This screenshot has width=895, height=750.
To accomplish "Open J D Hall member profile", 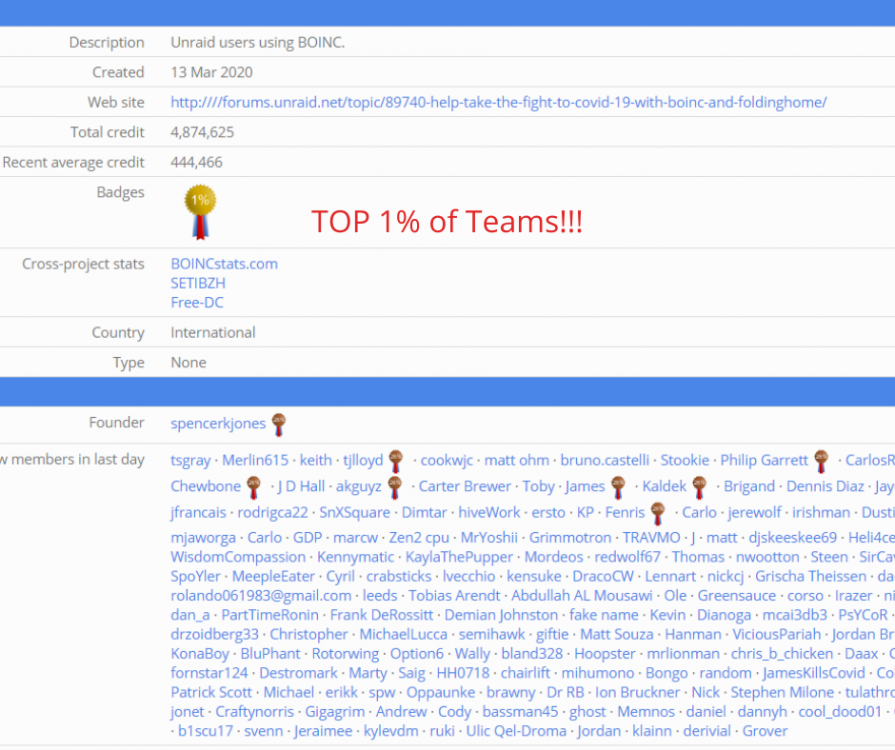I will 301,486.
